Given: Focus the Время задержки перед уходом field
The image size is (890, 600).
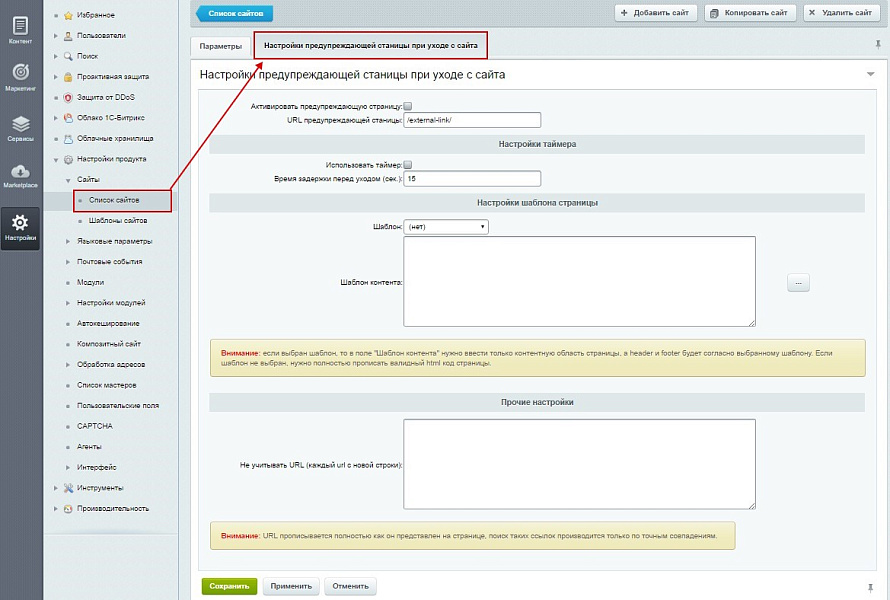Looking at the screenshot, I should 472,178.
